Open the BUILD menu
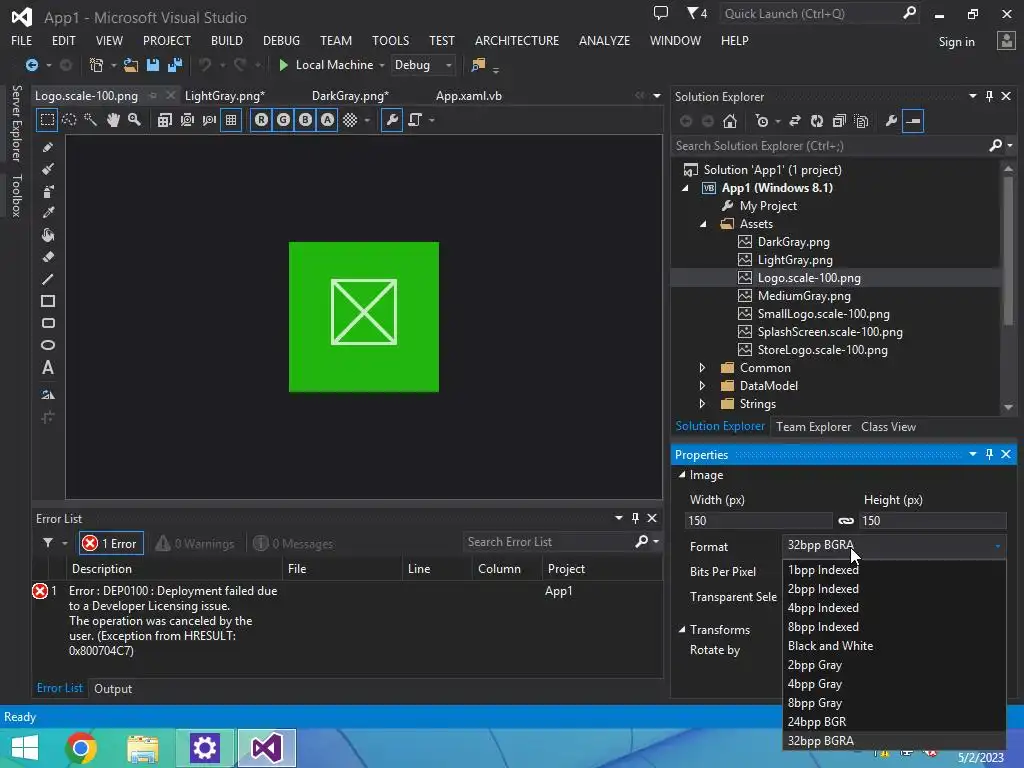1024x768 pixels. [227, 40]
